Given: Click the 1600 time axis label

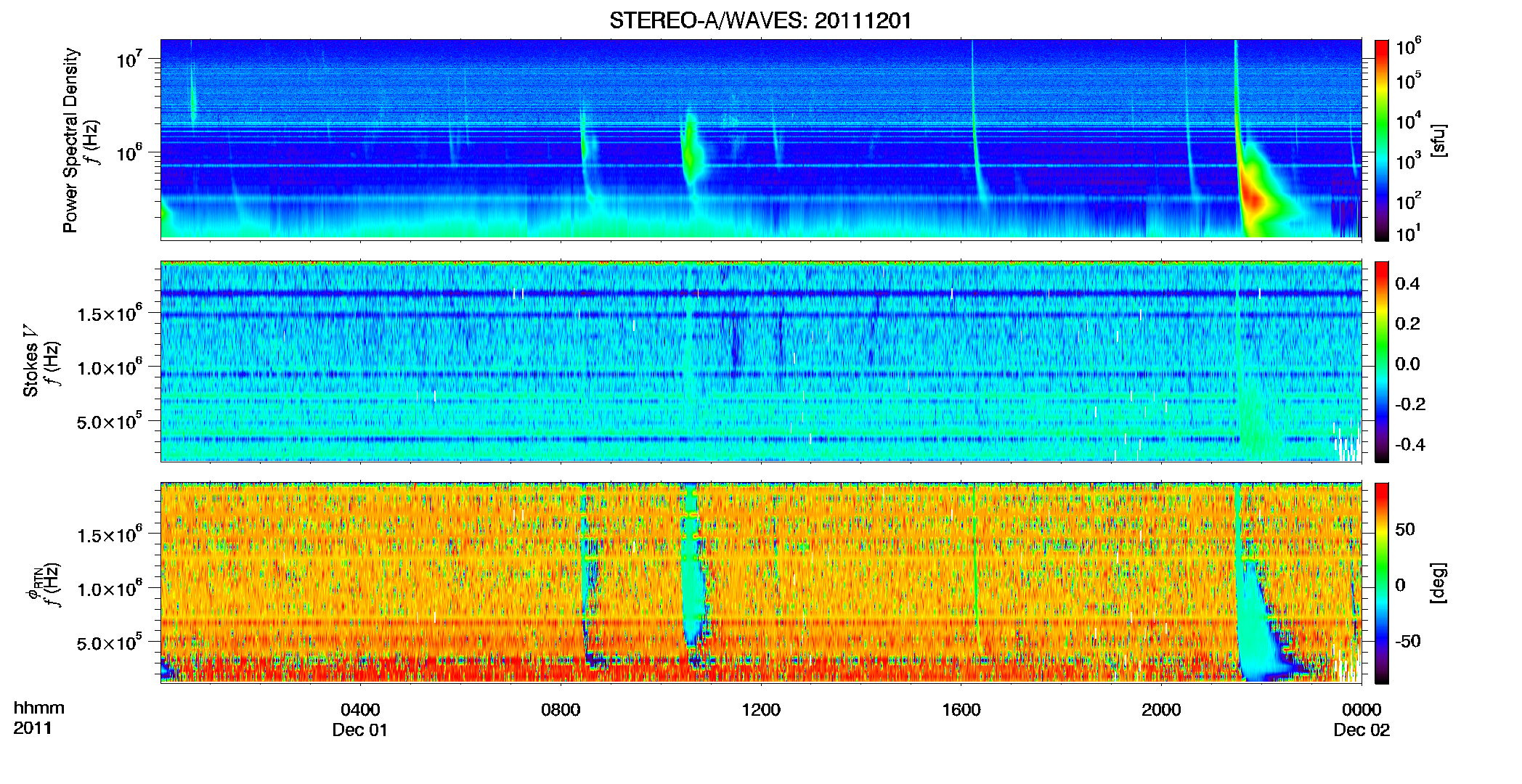Looking at the screenshot, I should click(x=961, y=710).
